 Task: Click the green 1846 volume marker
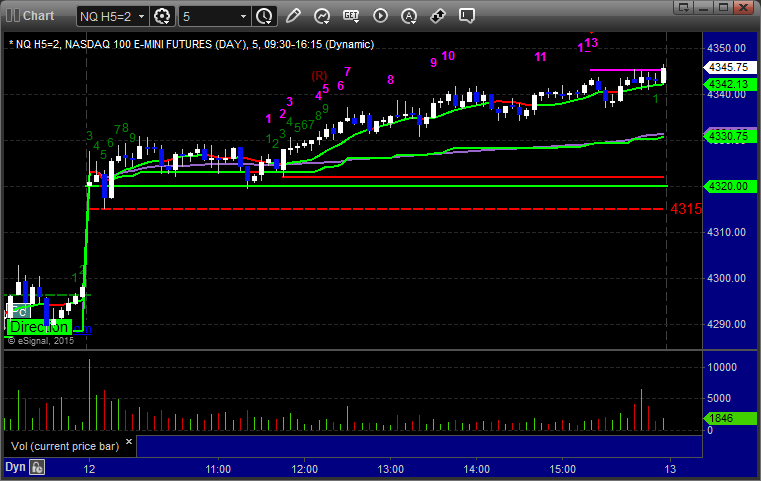[729, 418]
